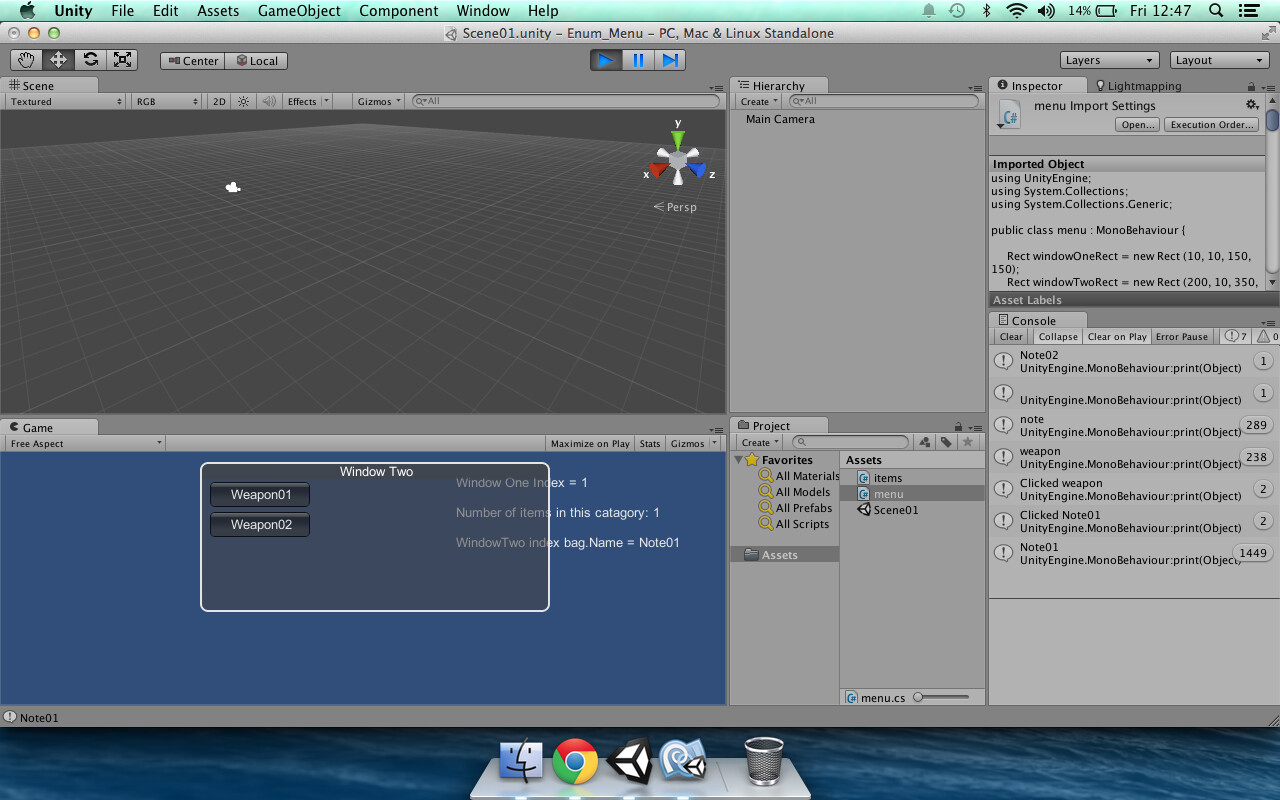The image size is (1280, 800).
Task: Click Execution Order... button
Action: tap(1211, 125)
